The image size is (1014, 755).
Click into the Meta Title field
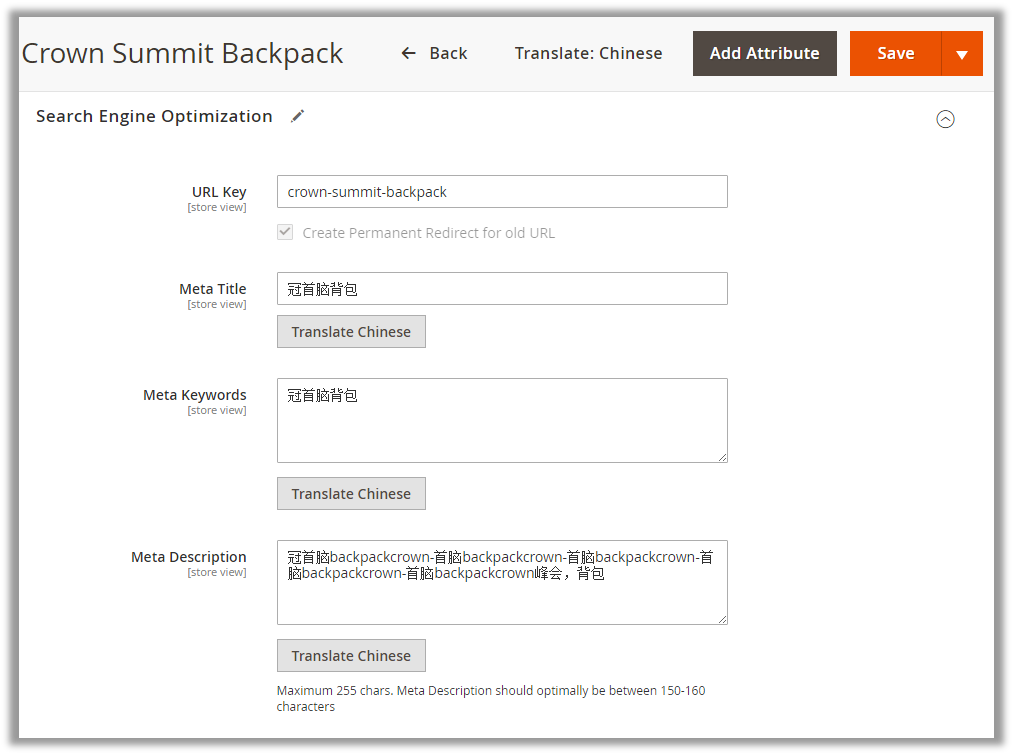coord(502,289)
